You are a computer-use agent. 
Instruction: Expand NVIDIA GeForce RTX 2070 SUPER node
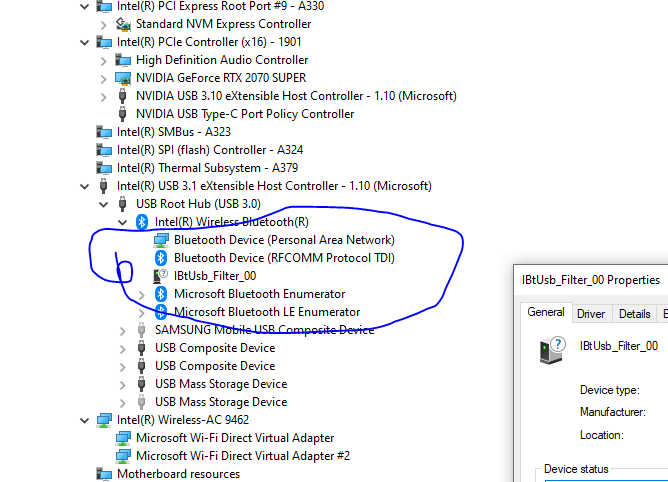(104, 79)
